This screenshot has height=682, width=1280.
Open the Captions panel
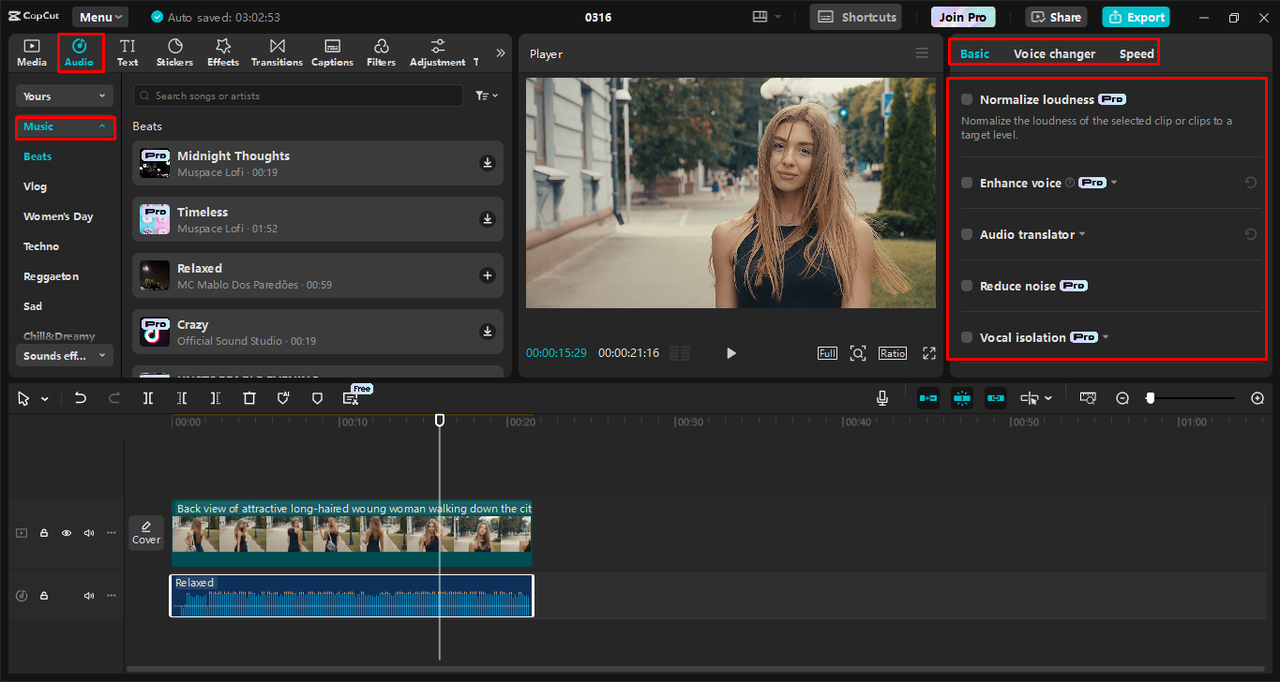pyautogui.click(x=332, y=52)
